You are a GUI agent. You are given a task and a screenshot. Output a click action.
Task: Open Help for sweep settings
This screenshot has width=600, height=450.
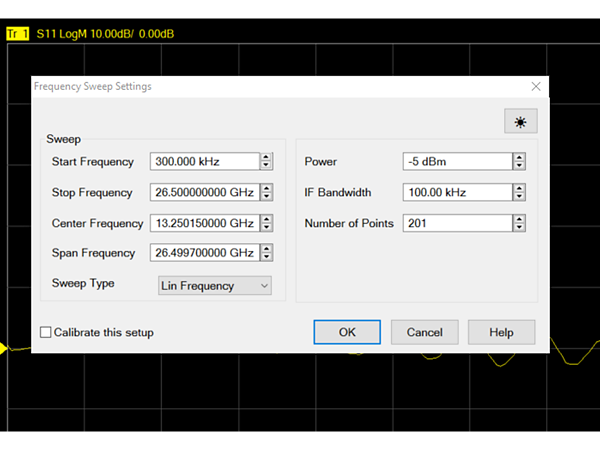tap(501, 332)
